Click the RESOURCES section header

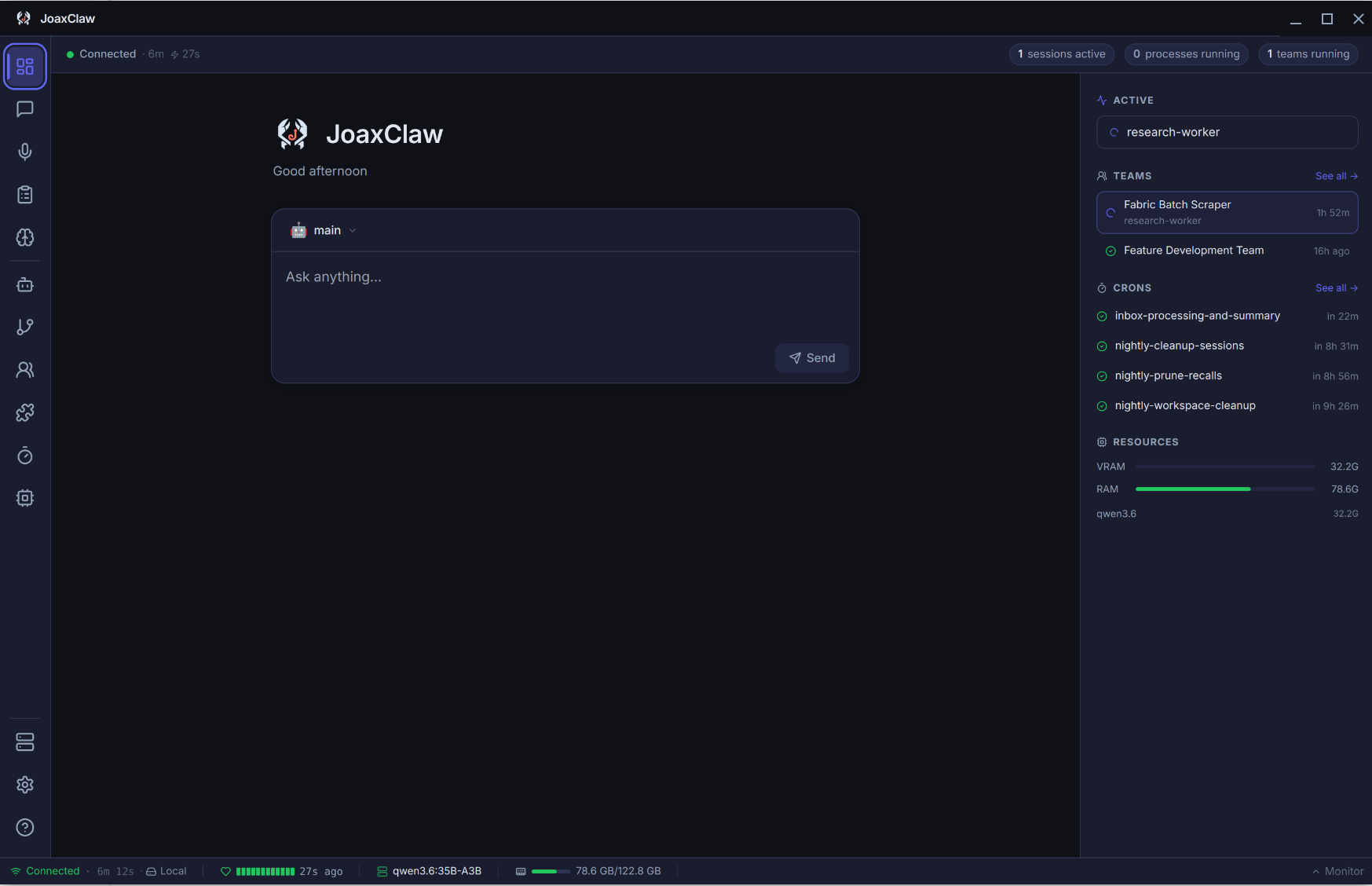pyautogui.click(x=1138, y=442)
